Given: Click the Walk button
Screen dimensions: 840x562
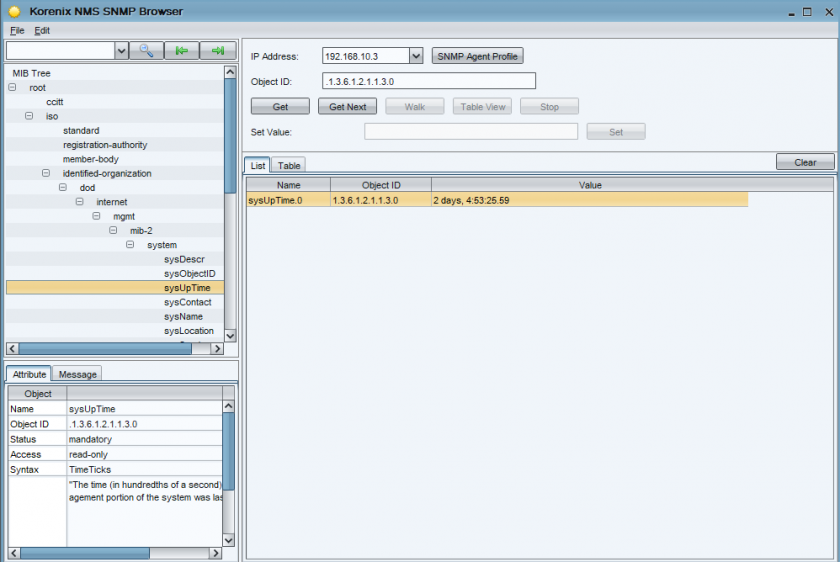Looking at the screenshot, I should coord(415,107).
